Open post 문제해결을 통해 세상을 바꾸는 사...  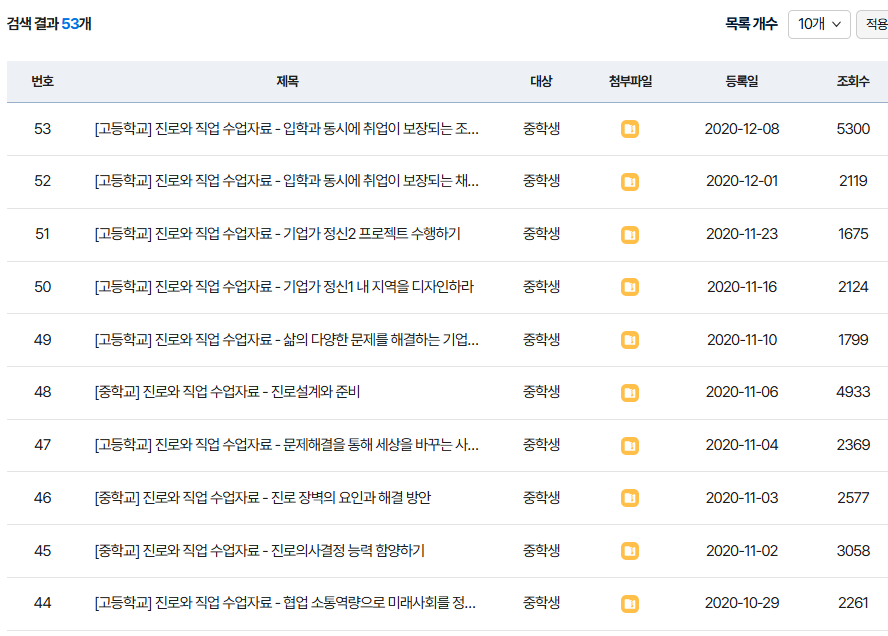(287, 445)
